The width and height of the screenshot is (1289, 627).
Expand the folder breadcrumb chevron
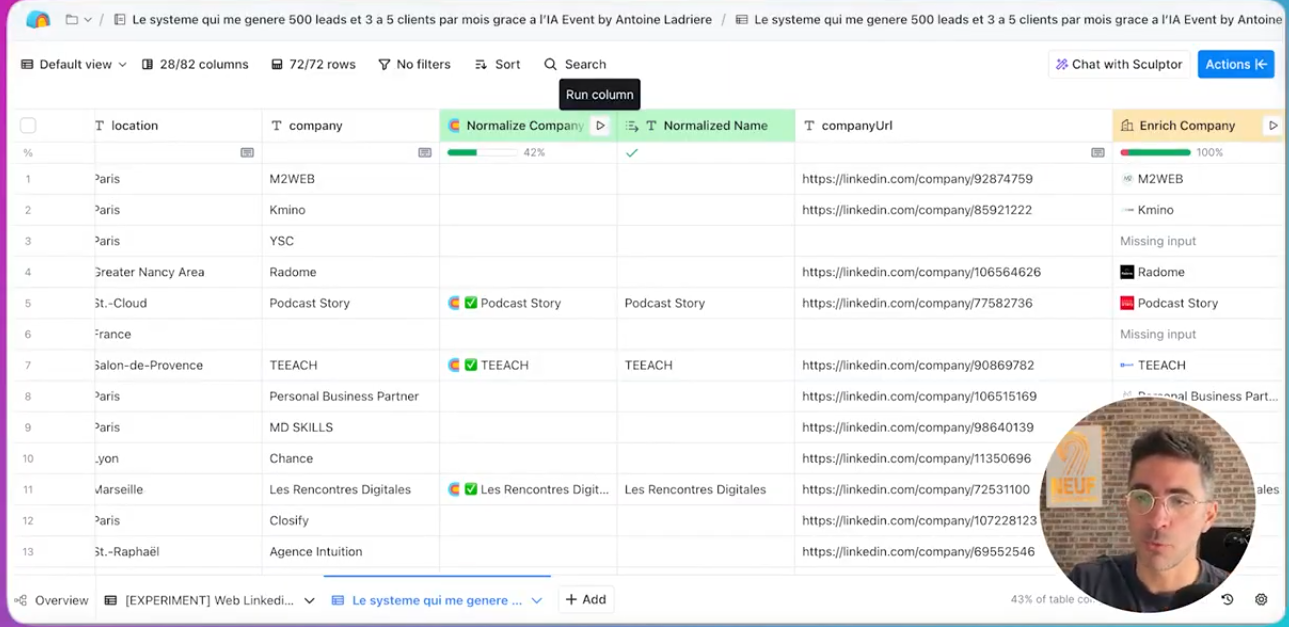88,19
